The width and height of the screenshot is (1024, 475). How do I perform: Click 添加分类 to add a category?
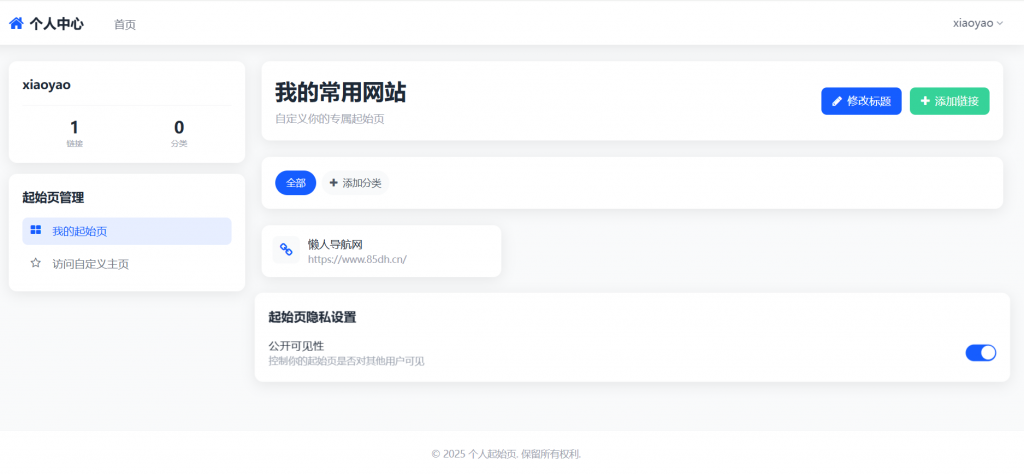(355, 183)
